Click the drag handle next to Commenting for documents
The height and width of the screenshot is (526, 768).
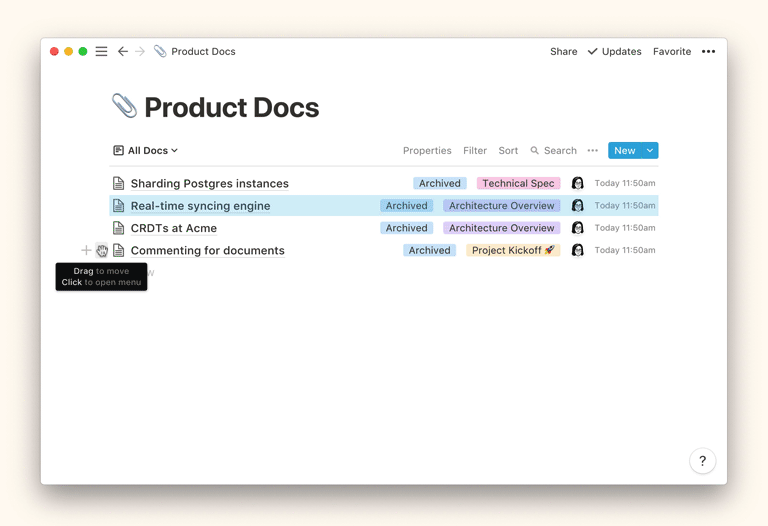(x=102, y=250)
